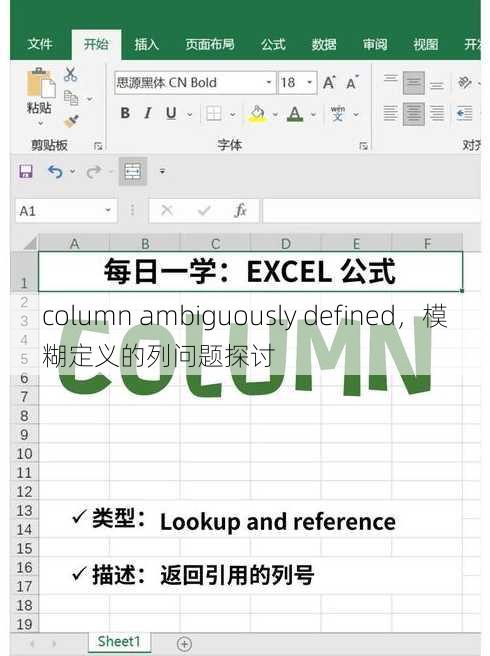Select the merged title cell 每日一学
The image size is (490, 656).
click(250, 272)
